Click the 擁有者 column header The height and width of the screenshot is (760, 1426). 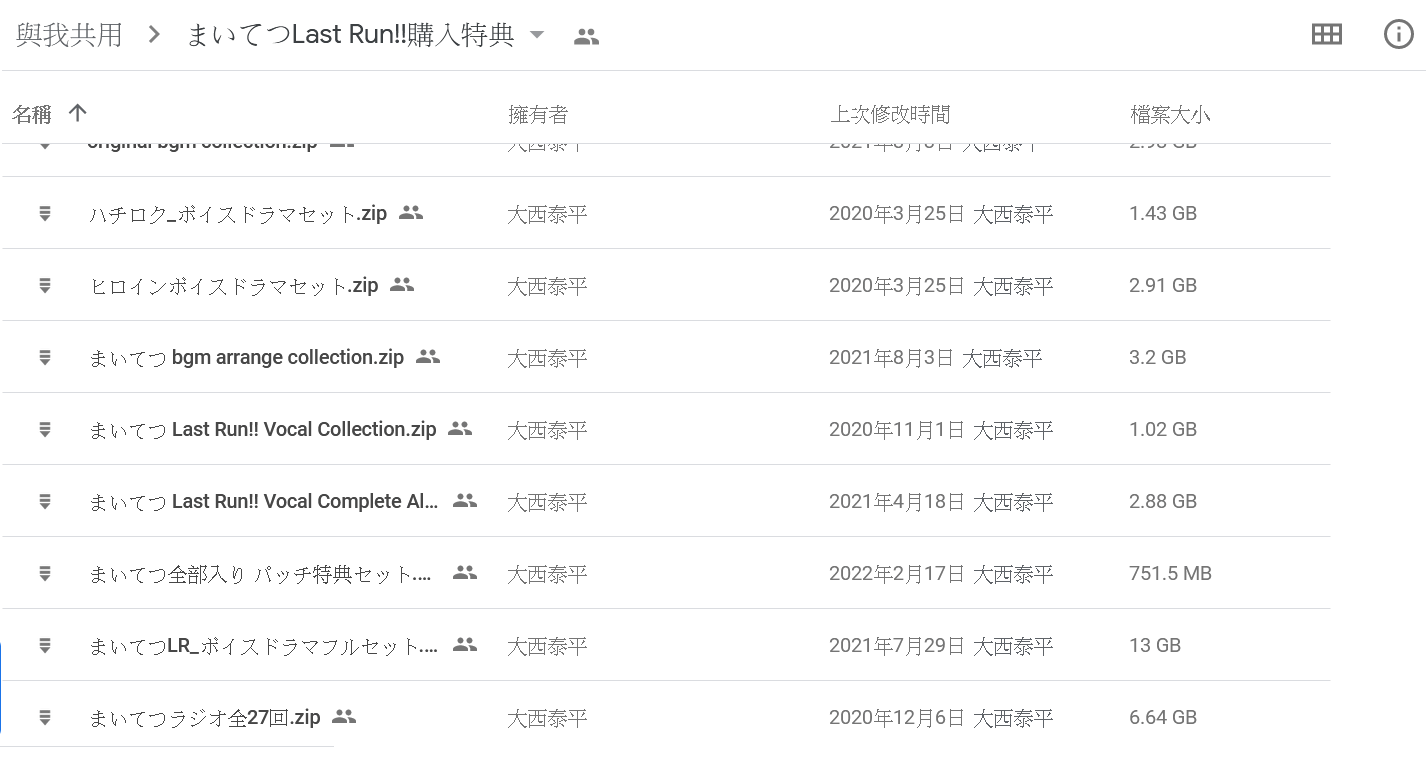click(x=538, y=115)
